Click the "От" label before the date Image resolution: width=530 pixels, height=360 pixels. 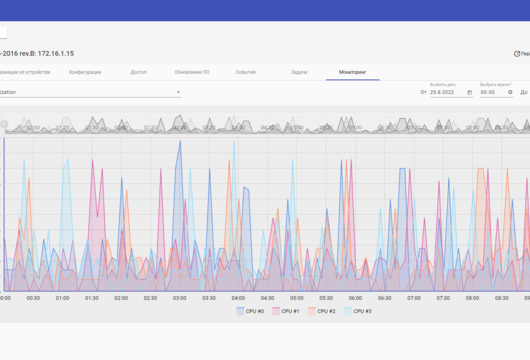(x=423, y=92)
